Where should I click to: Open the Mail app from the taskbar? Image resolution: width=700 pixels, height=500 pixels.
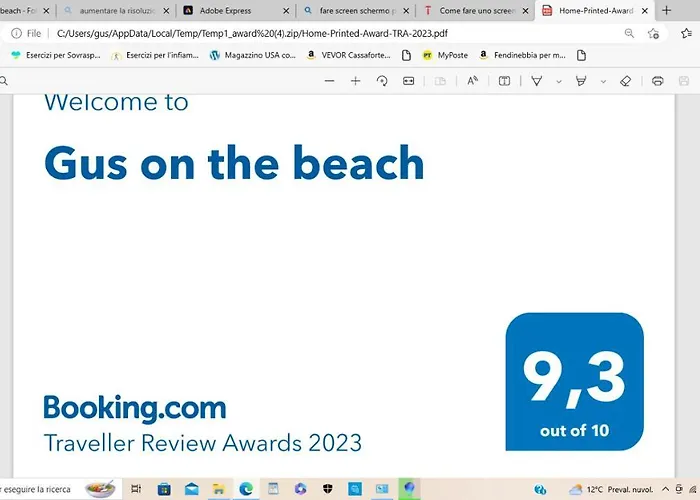[x=192, y=489]
